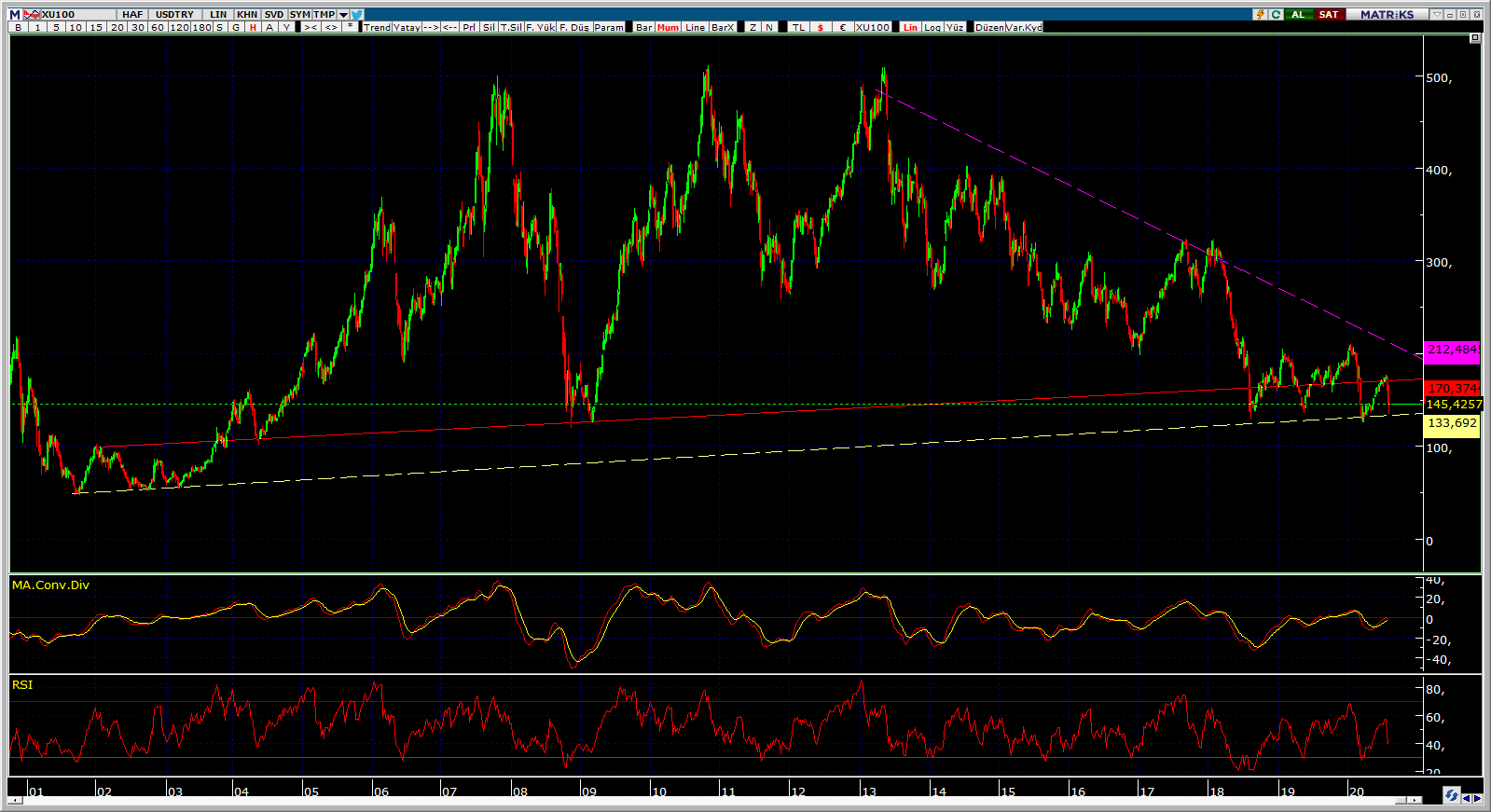Image resolution: width=1491 pixels, height=812 pixels.
Task: Click the N toolbar button
Action: tap(769, 27)
